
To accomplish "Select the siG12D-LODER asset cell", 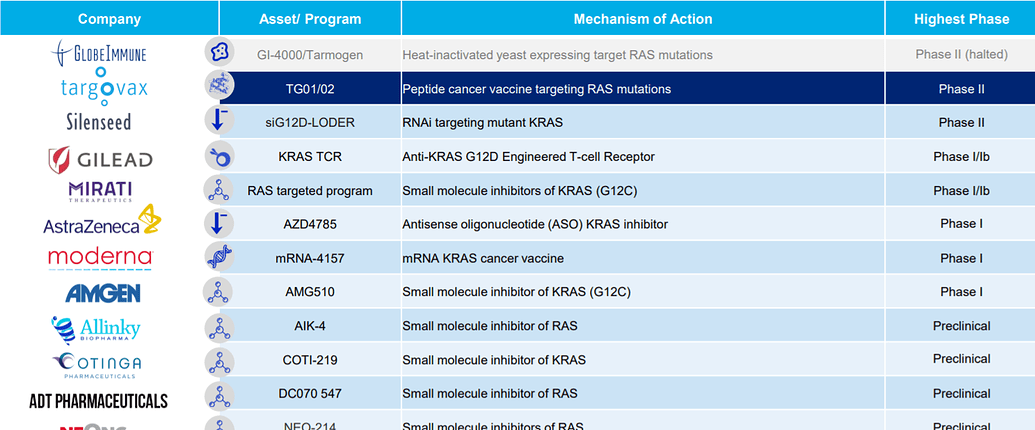I will 310,123.
